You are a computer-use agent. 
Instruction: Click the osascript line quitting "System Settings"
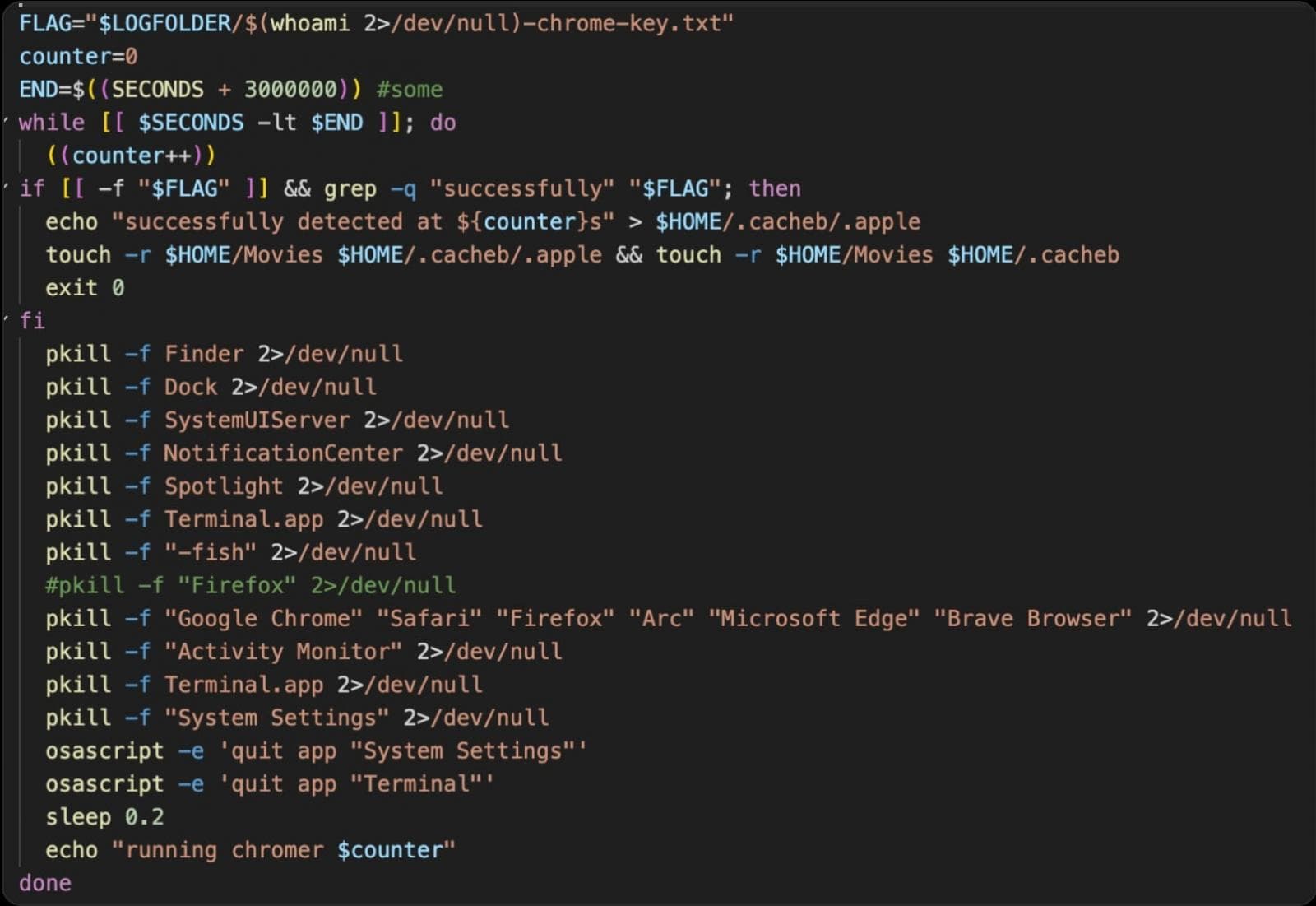[x=317, y=751]
